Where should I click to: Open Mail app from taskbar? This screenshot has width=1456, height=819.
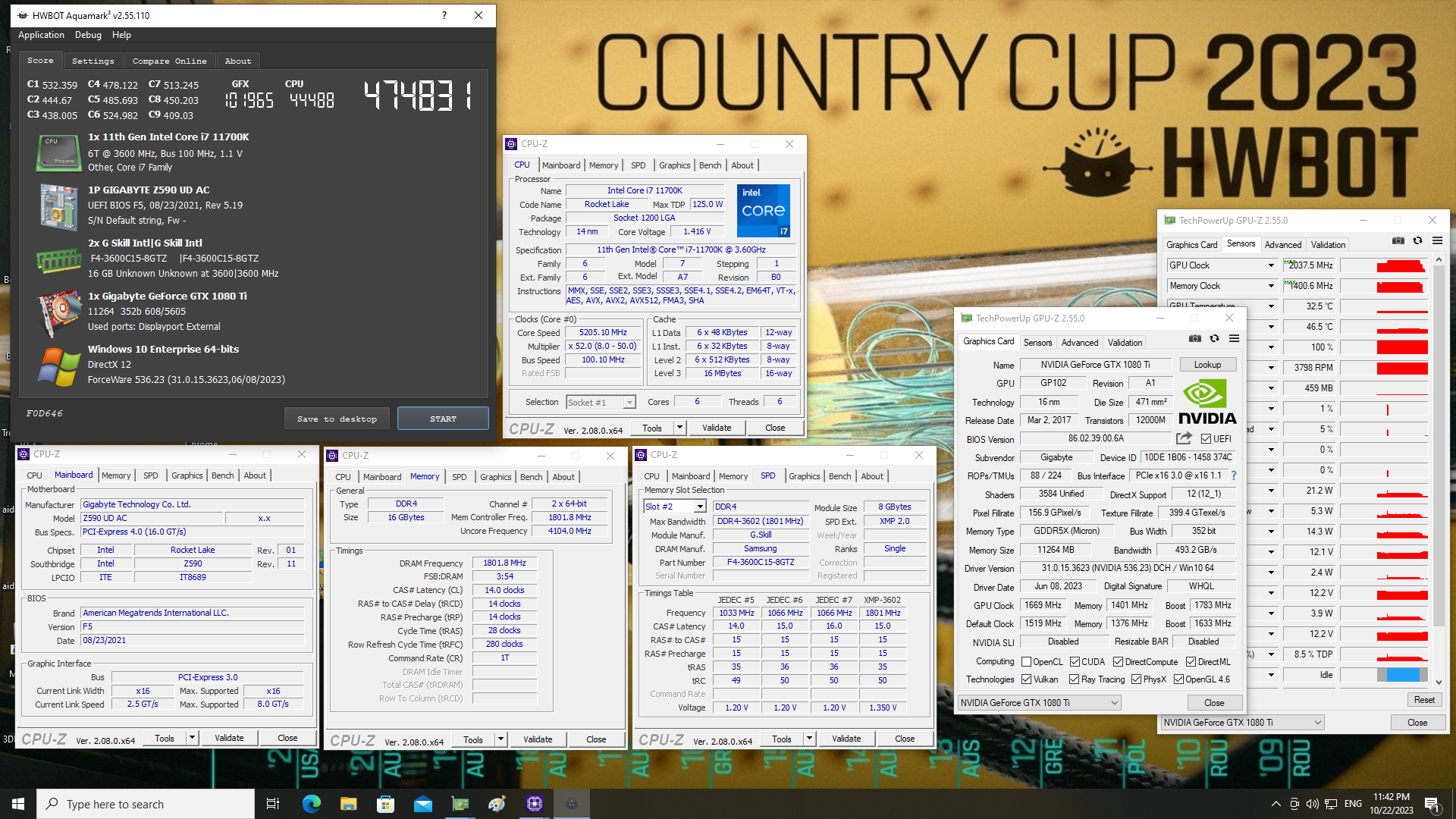coord(422,804)
